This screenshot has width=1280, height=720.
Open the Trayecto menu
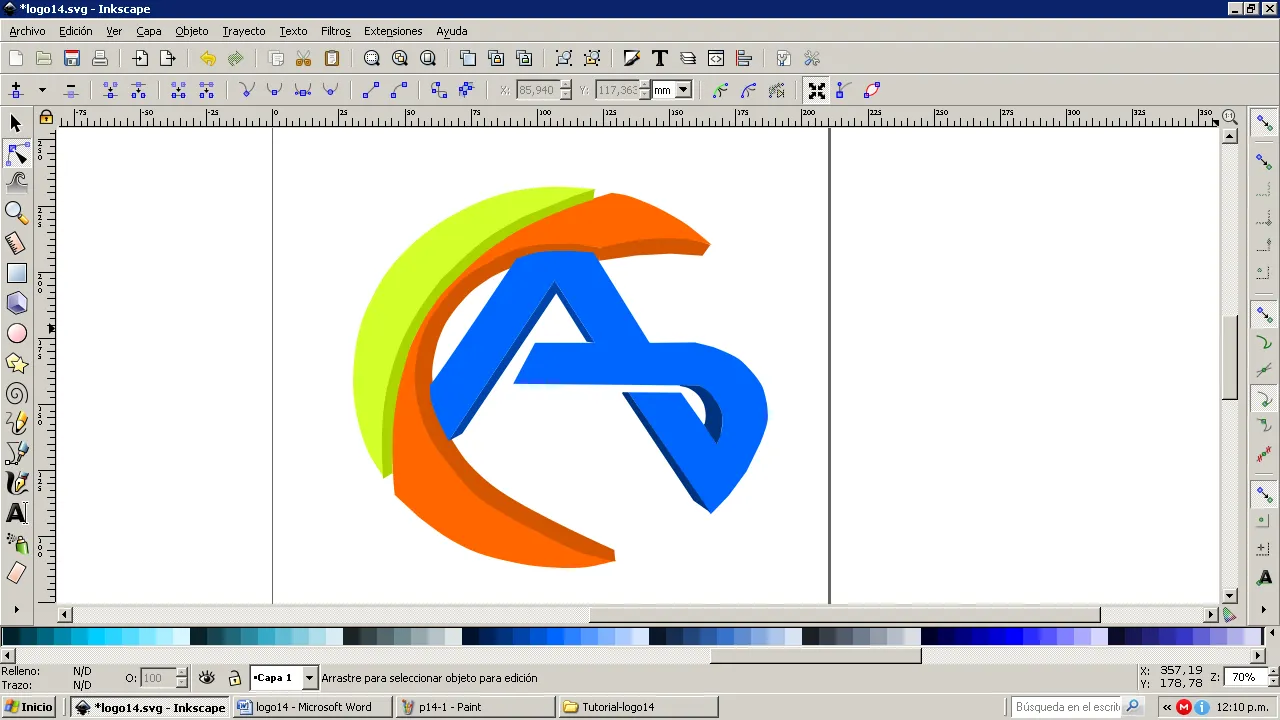point(244,31)
